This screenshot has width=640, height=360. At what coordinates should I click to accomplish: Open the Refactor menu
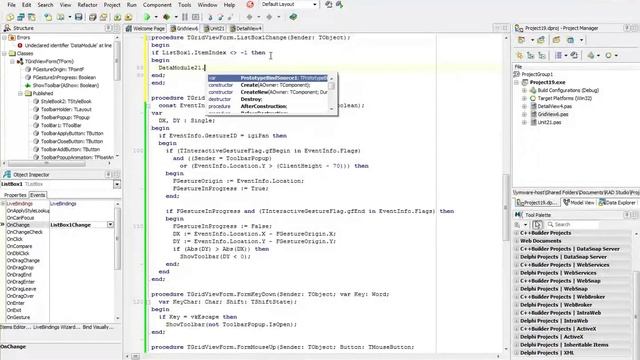[x=87, y=5]
